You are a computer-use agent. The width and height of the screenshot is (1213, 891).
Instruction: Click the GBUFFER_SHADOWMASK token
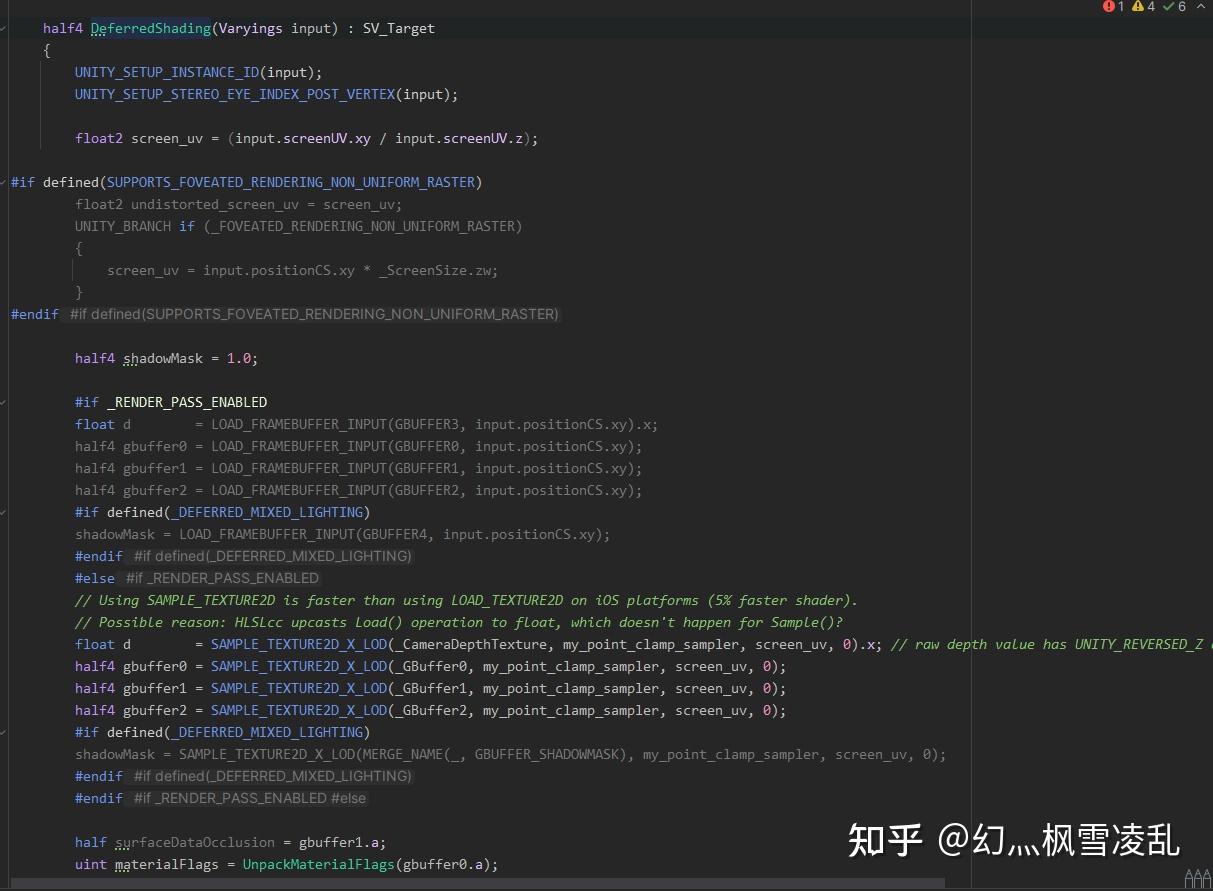(x=547, y=754)
